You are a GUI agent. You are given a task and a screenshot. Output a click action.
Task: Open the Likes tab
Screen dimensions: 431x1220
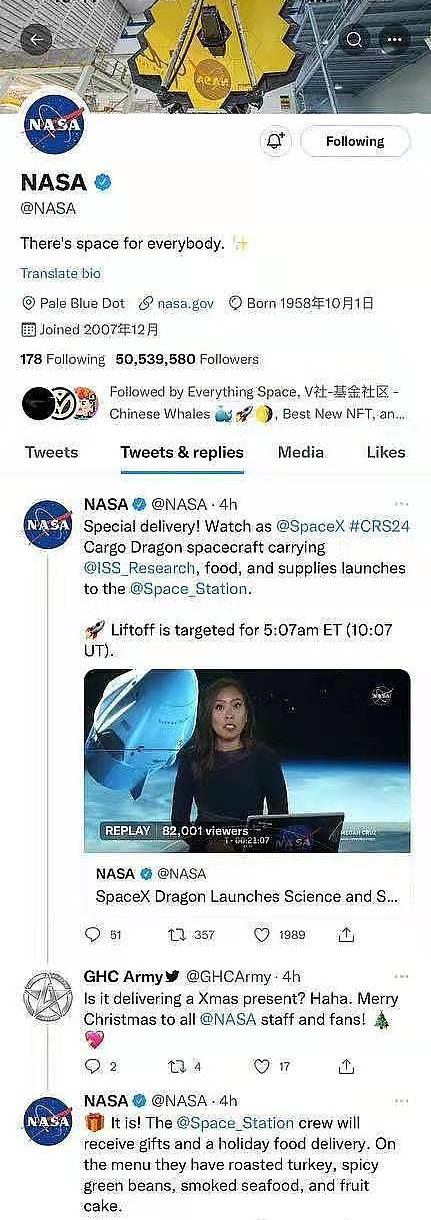[386, 452]
